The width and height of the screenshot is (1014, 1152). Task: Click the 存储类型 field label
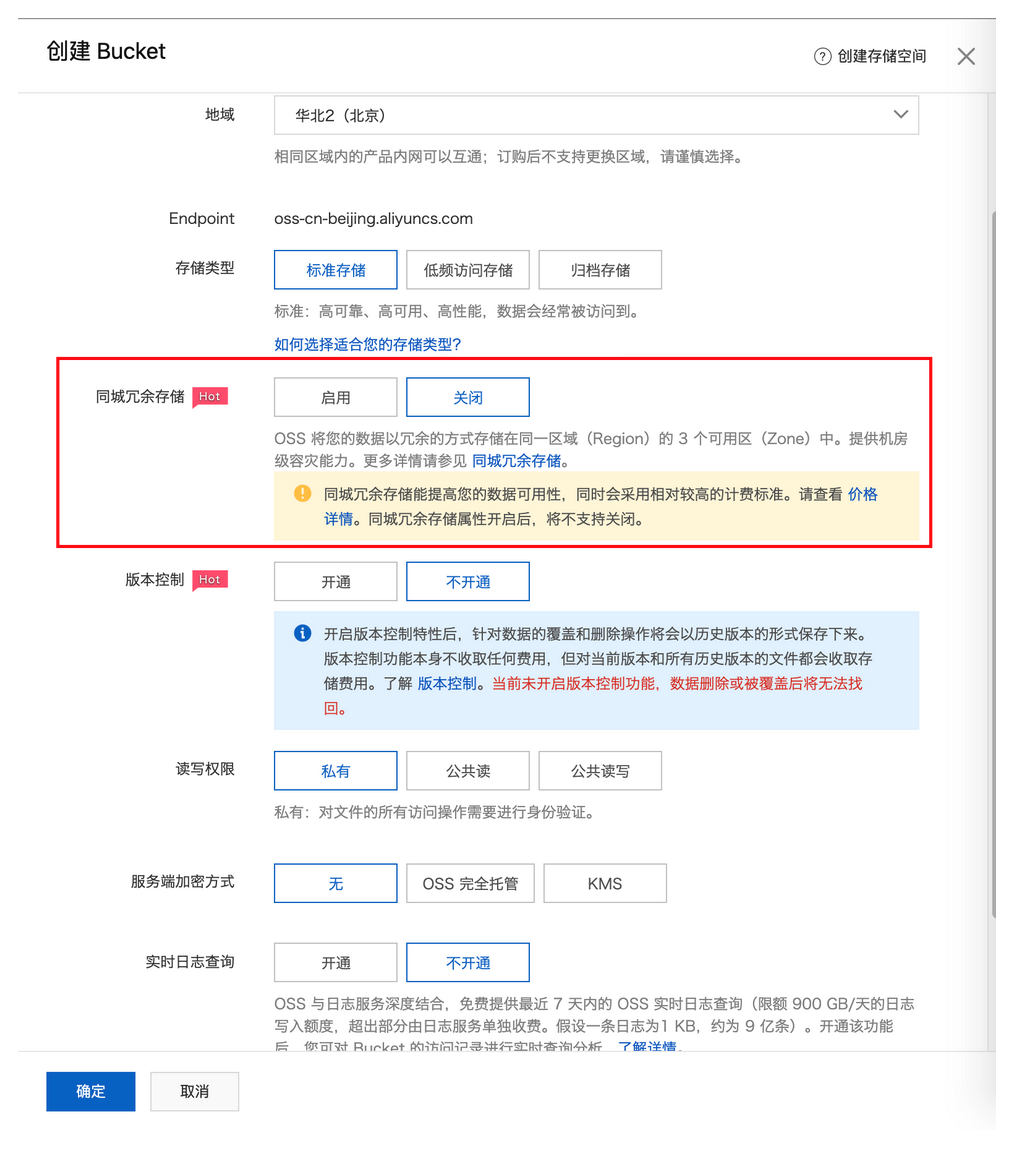(x=205, y=268)
